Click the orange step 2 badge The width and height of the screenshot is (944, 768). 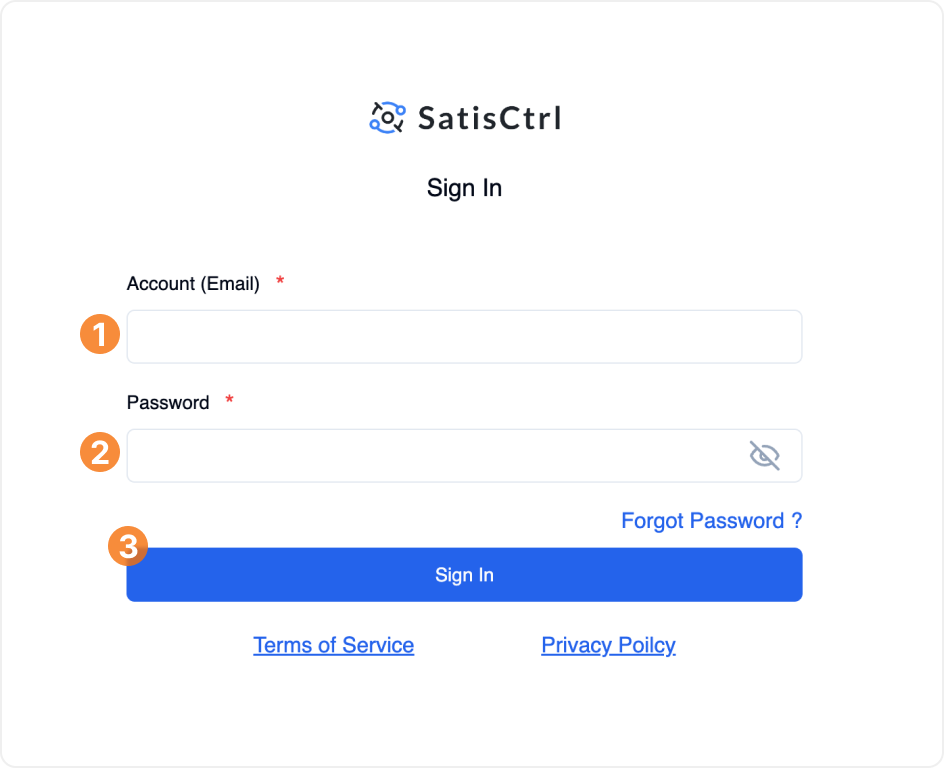pyautogui.click(x=100, y=453)
